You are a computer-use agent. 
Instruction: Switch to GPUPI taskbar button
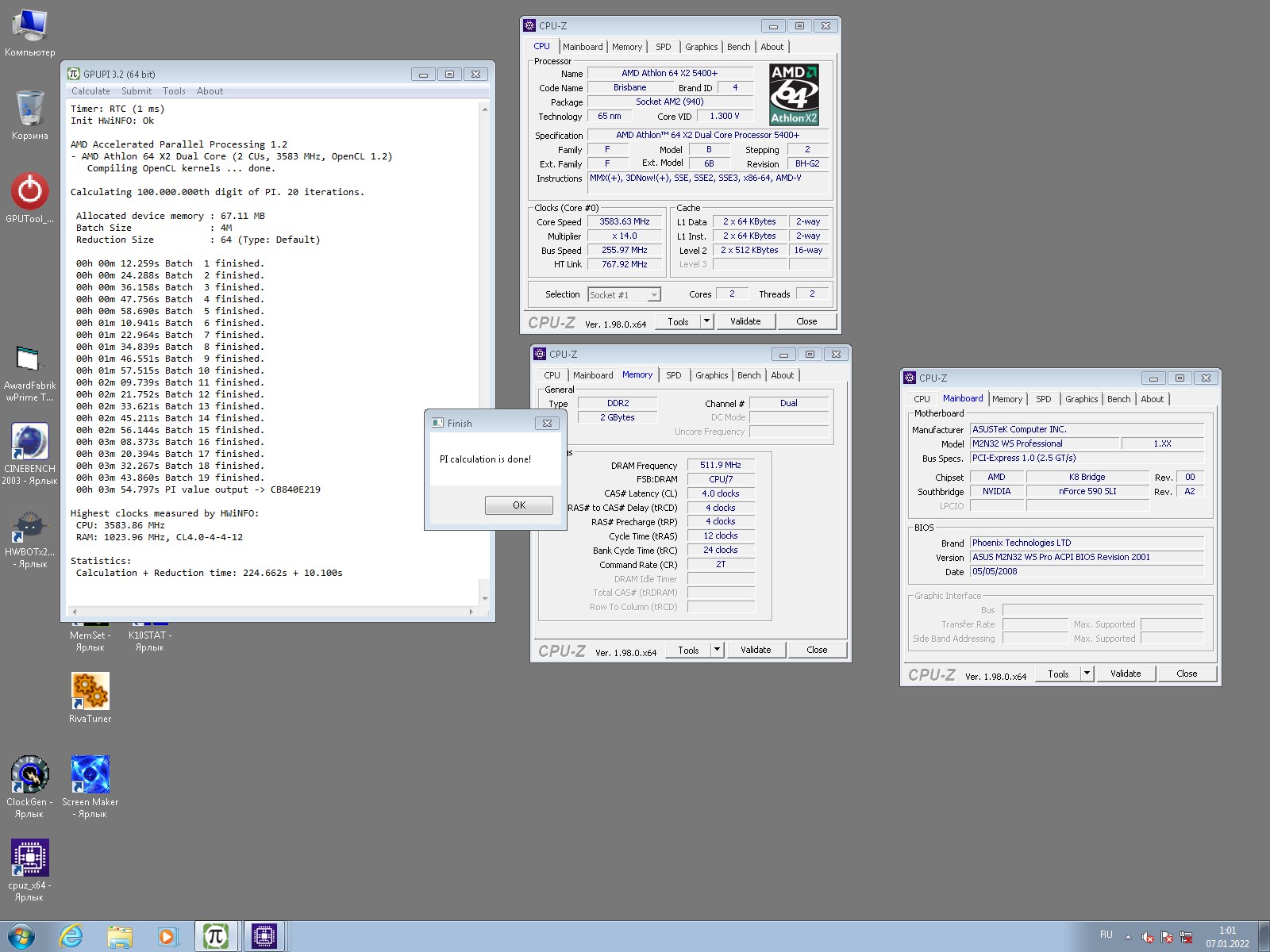click(x=216, y=936)
